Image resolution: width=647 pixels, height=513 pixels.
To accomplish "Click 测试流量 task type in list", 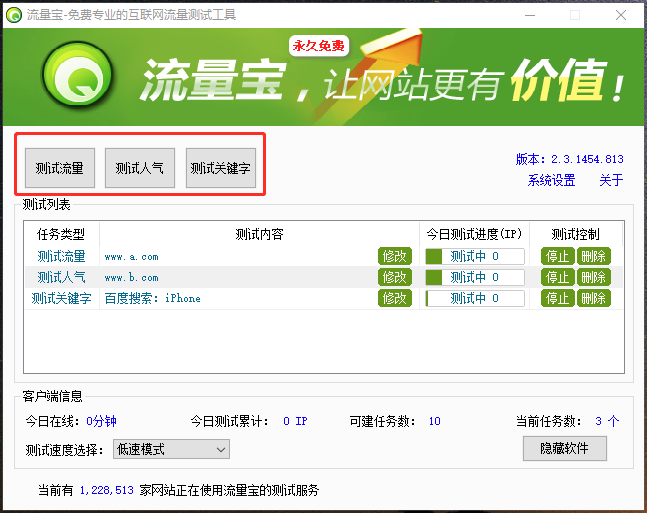I will (61, 256).
